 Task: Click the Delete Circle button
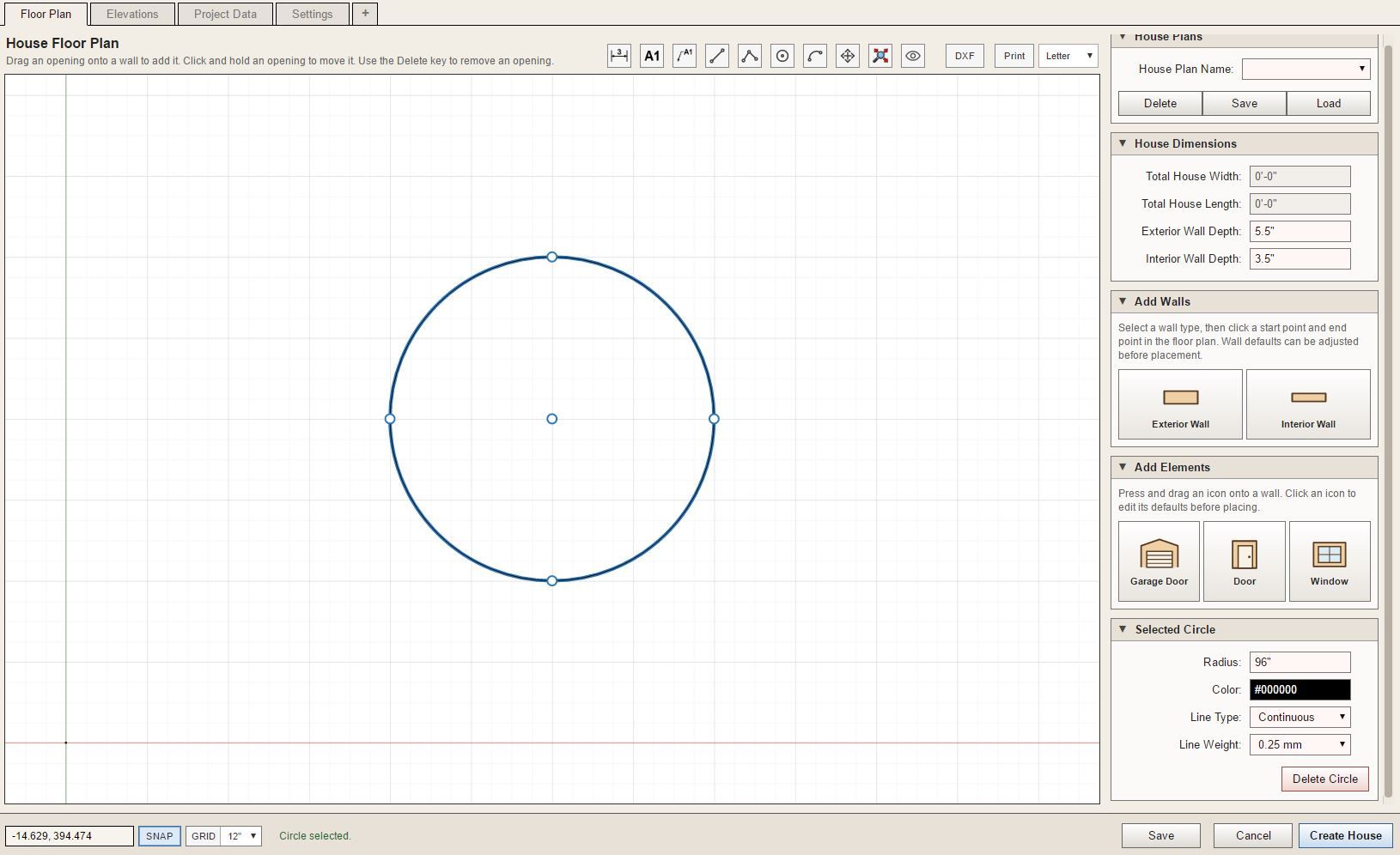(1325, 779)
